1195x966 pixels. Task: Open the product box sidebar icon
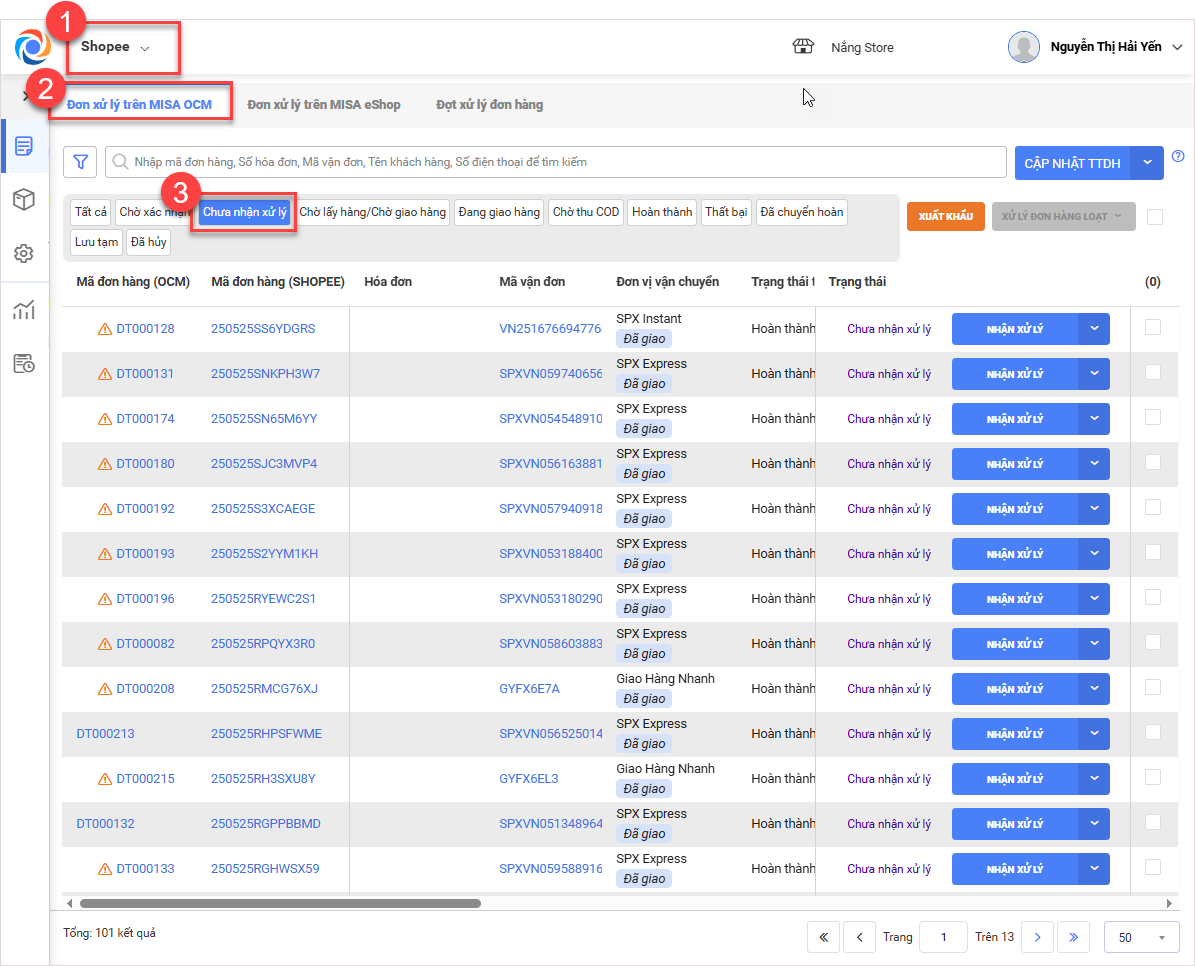click(24, 200)
